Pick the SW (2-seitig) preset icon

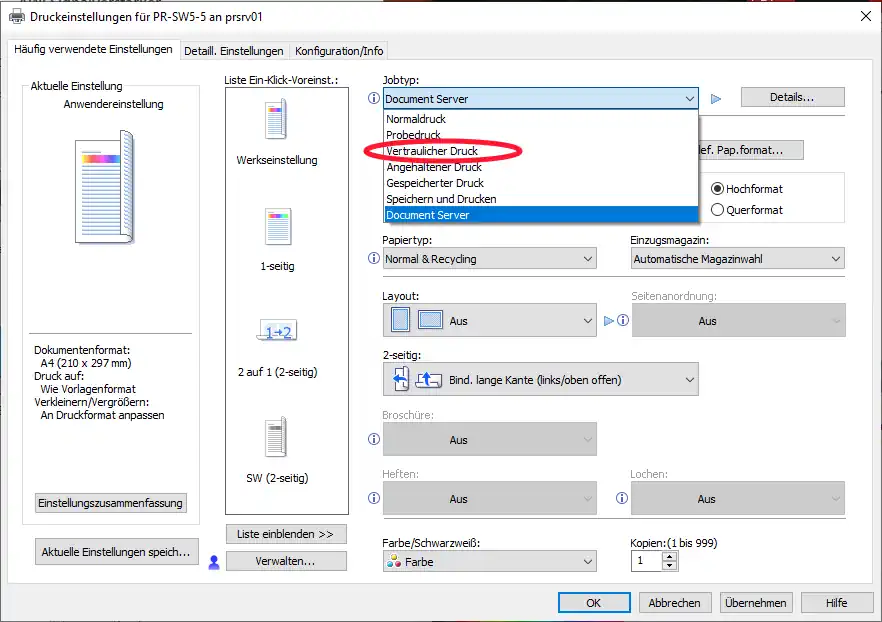coord(276,438)
